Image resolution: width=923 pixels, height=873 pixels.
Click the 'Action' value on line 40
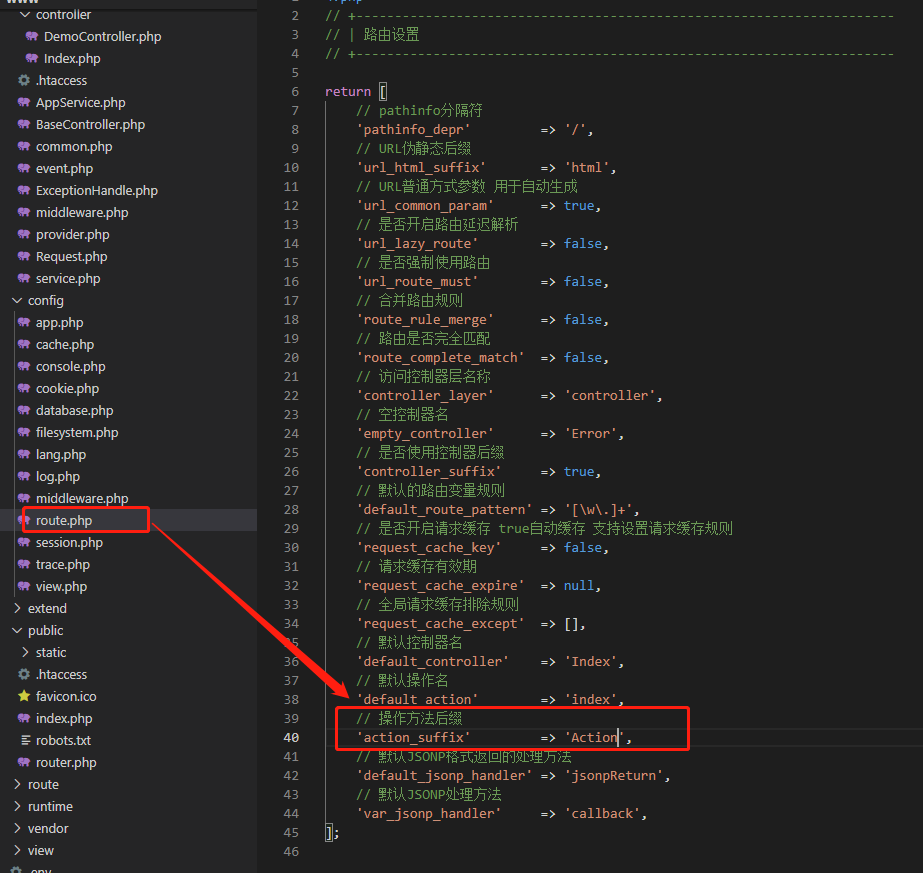[x=594, y=737]
